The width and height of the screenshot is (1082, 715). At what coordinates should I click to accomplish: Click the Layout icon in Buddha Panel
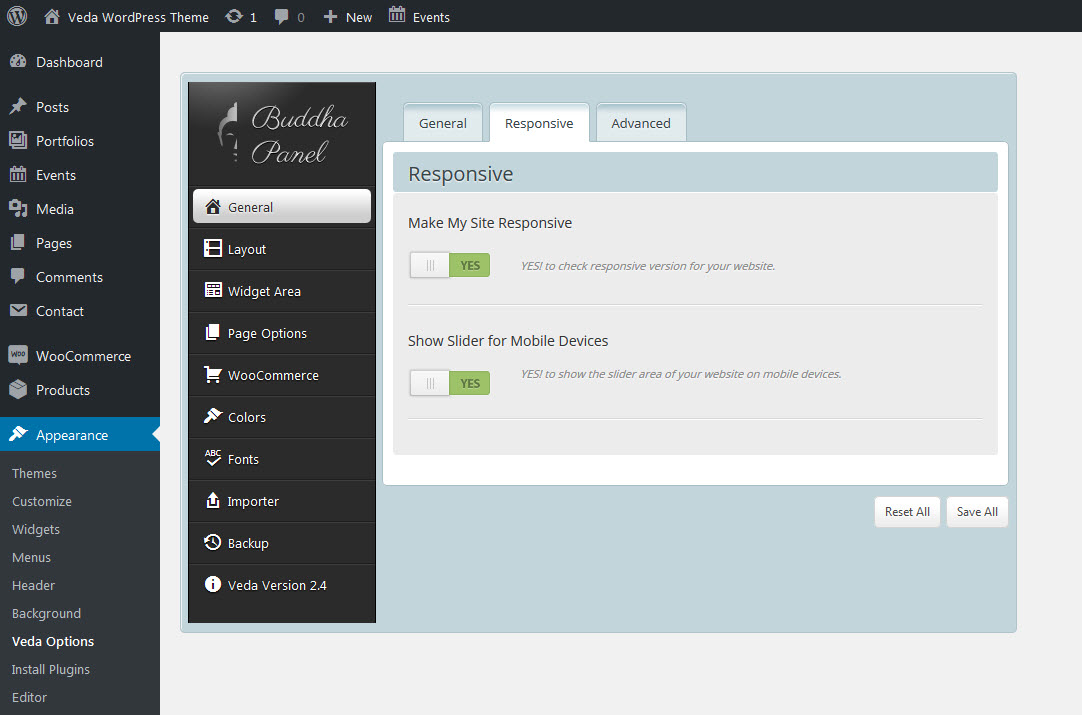pyautogui.click(x=213, y=248)
